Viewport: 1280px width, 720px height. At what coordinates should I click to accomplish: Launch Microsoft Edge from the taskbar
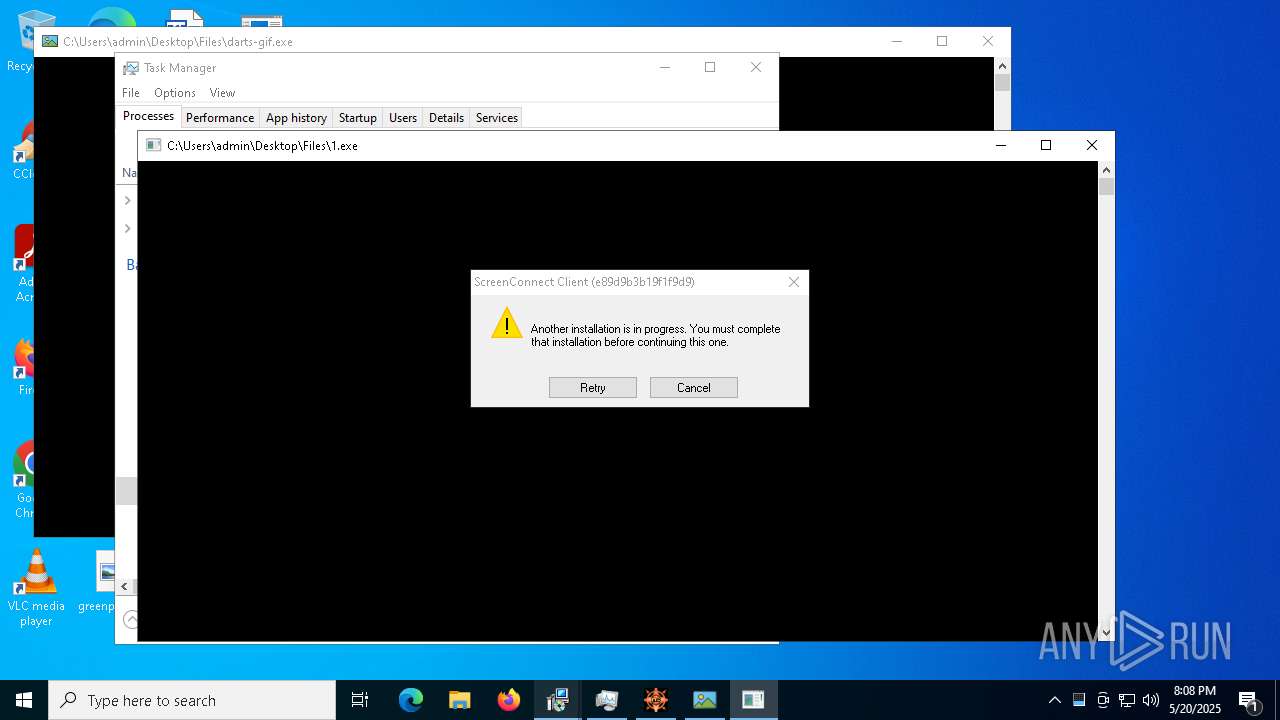[x=411, y=700]
